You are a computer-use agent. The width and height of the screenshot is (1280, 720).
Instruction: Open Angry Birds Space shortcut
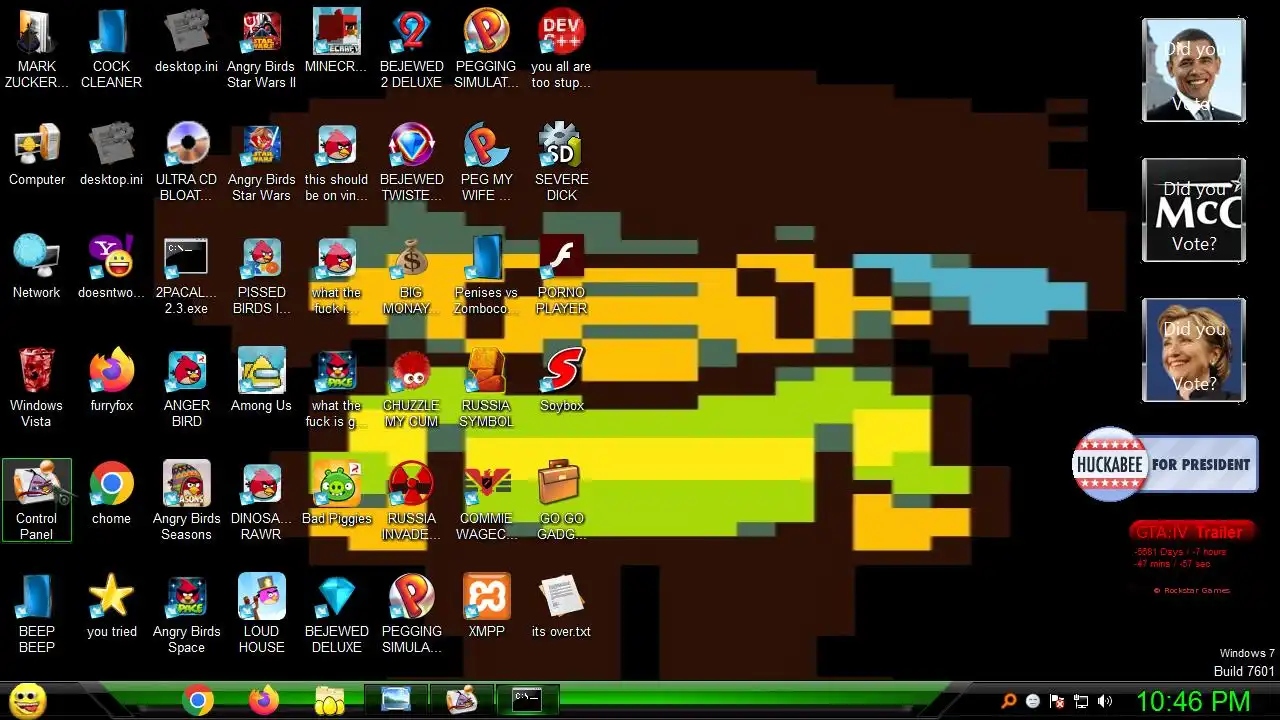click(x=187, y=613)
